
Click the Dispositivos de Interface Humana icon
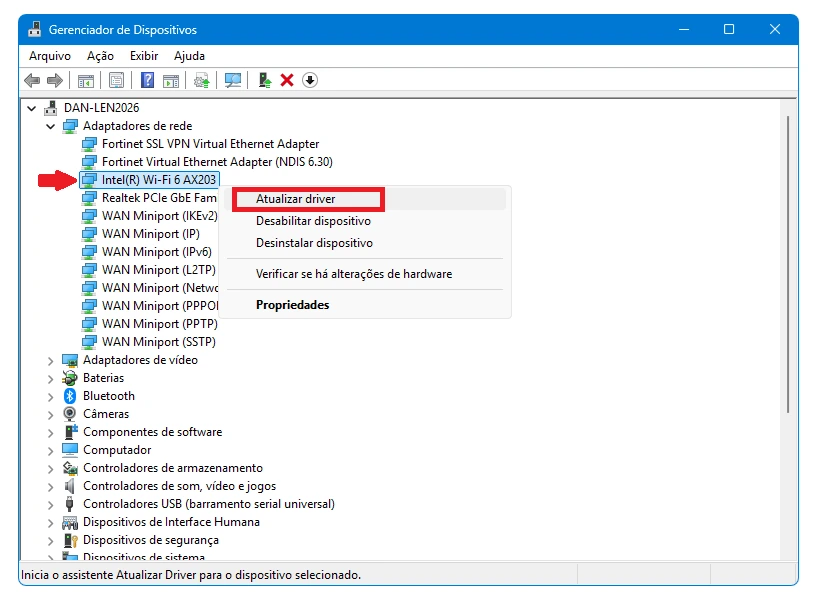pos(69,522)
